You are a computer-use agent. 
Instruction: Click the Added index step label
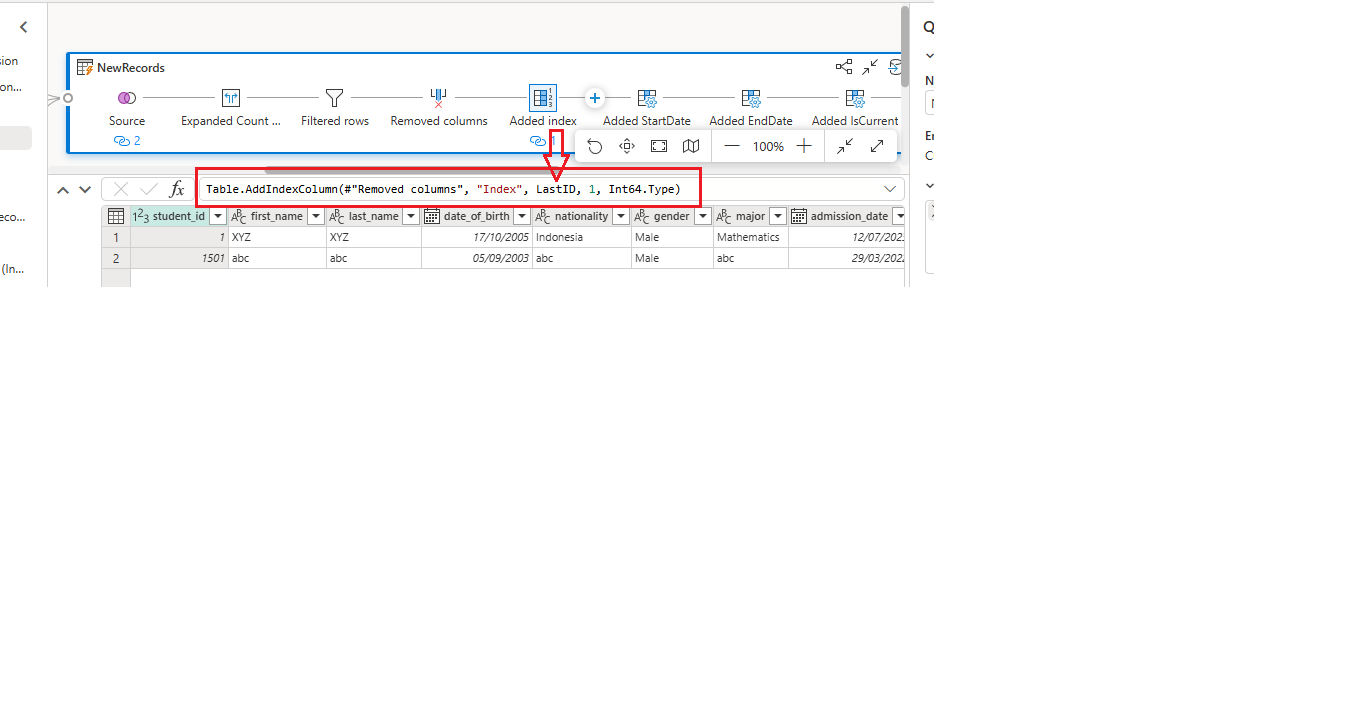pyautogui.click(x=543, y=121)
